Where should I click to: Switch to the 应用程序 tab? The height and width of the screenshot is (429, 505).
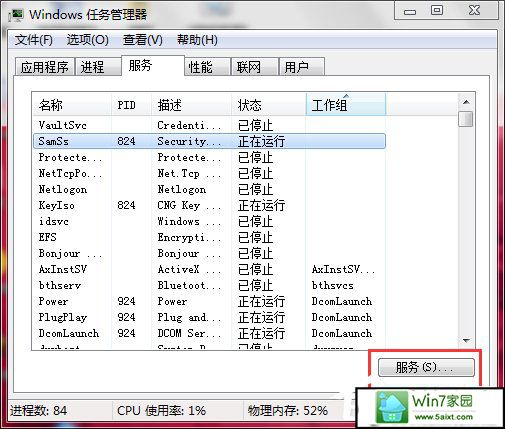point(45,67)
